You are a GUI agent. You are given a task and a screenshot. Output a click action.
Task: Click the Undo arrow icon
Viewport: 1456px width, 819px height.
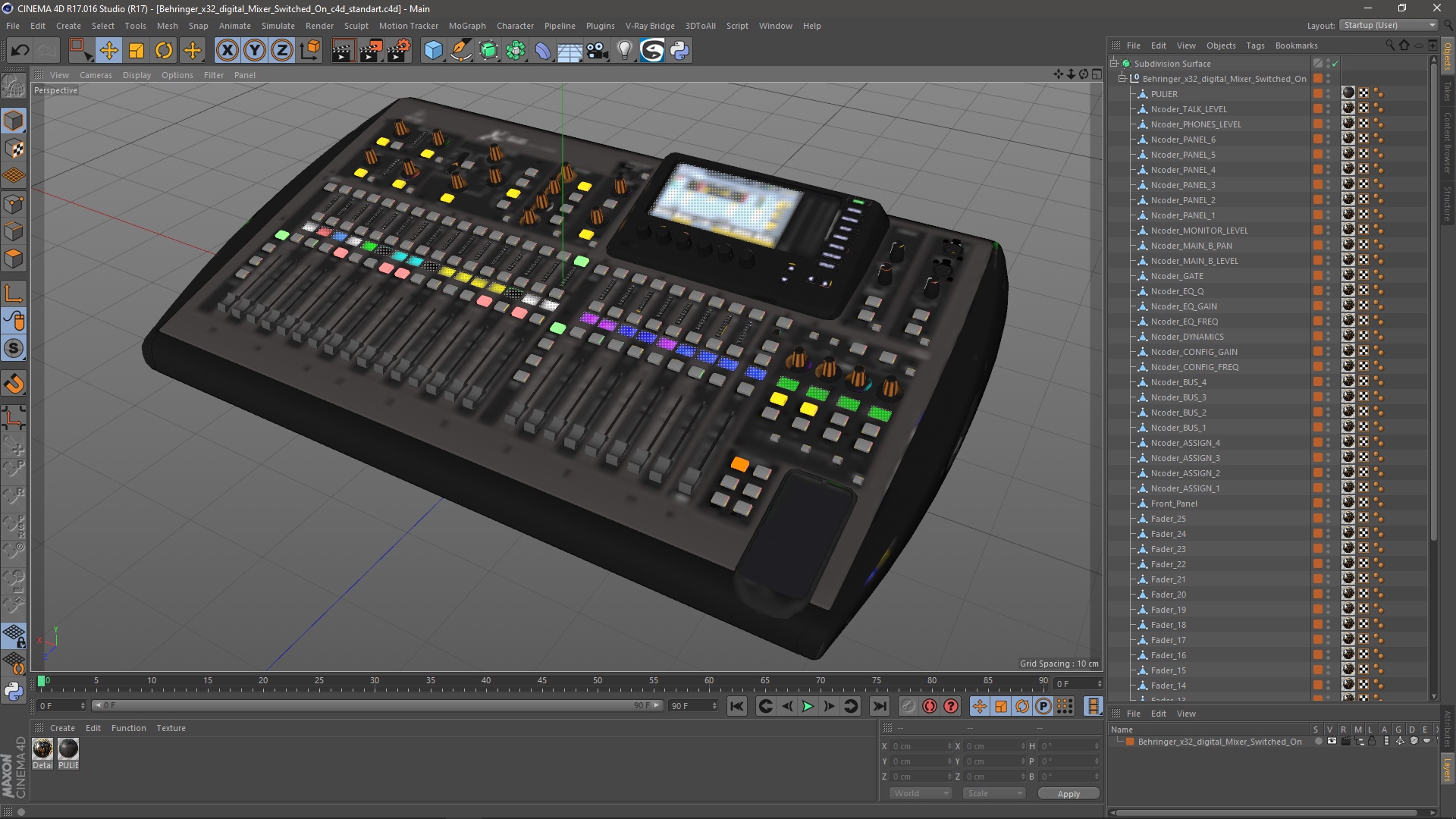[x=20, y=51]
